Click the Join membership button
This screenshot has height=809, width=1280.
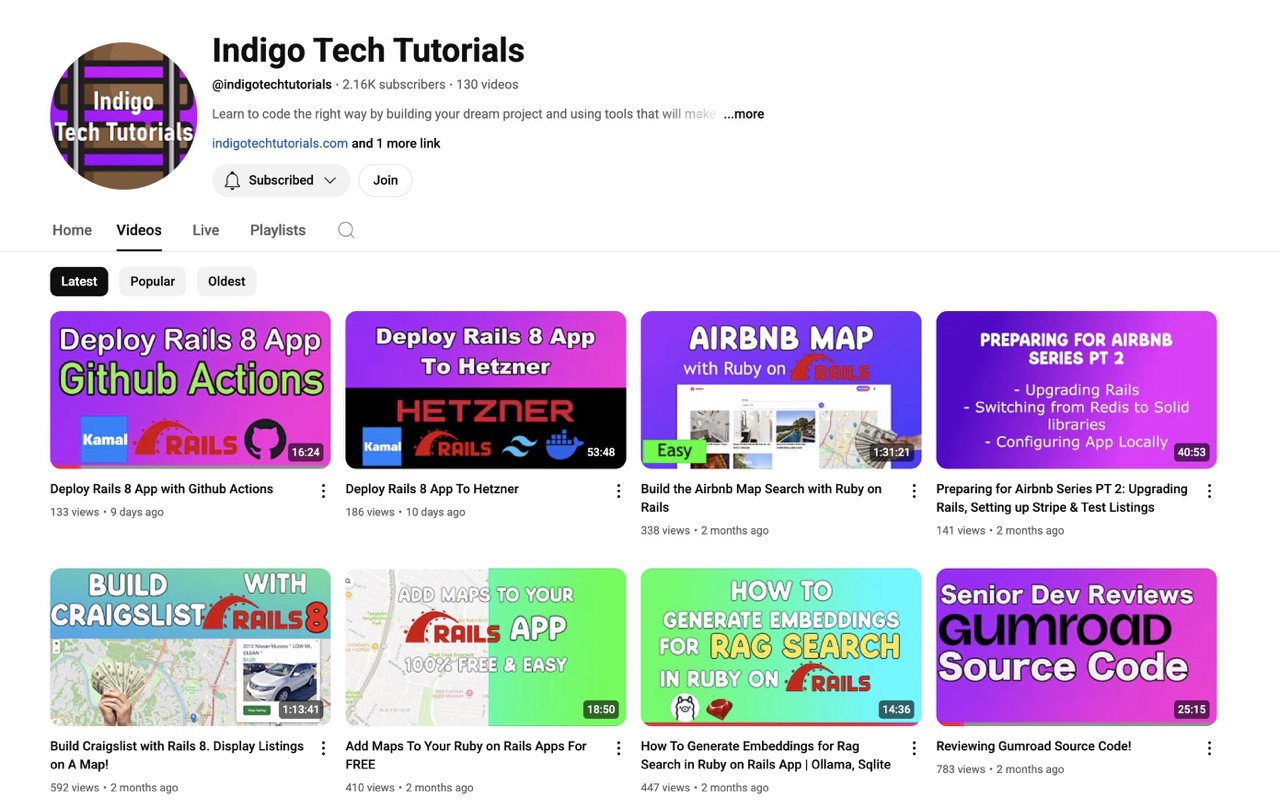[385, 180]
